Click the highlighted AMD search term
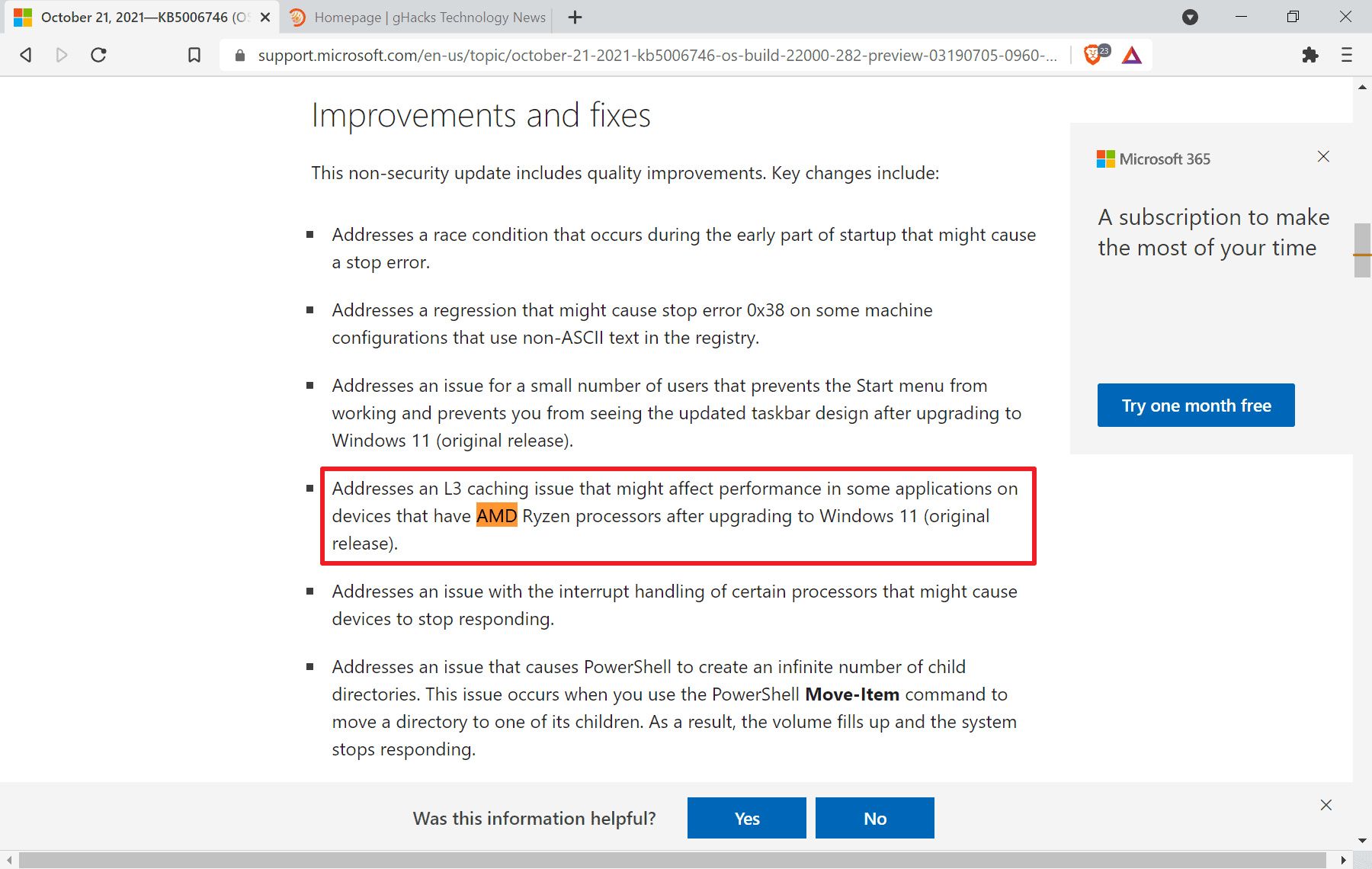The height and width of the screenshot is (869, 1372). pos(496,516)
